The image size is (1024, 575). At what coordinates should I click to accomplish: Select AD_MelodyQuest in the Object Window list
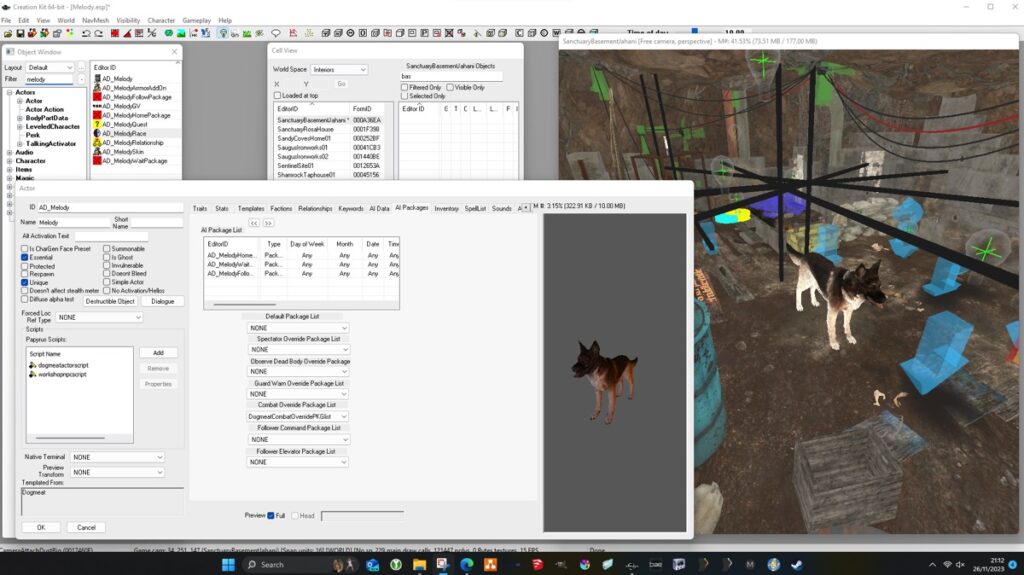124,124
